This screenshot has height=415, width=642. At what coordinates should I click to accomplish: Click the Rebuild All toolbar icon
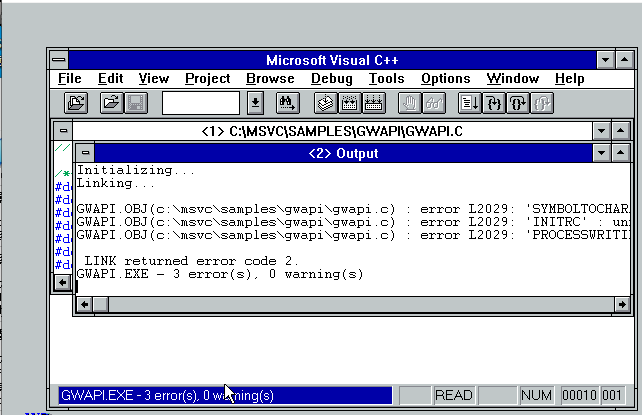click(x=373, y=103)
